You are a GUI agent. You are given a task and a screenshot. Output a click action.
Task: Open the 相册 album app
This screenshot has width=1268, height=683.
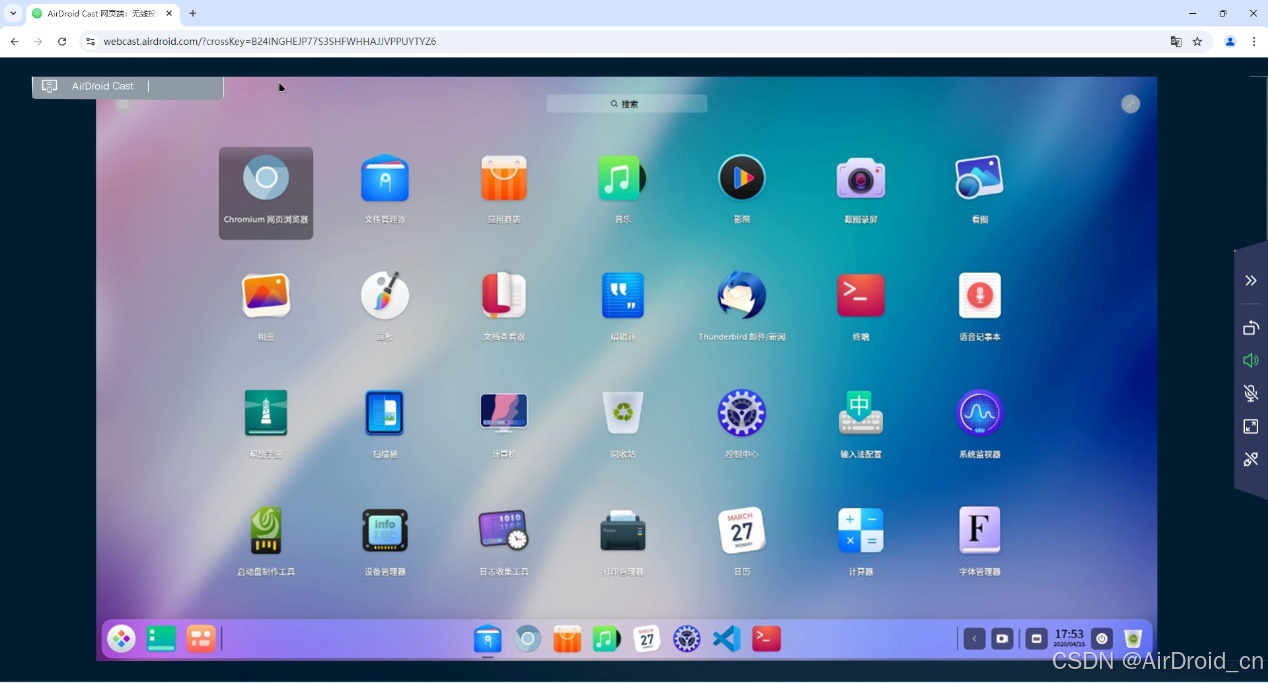[x=266, y=296]
